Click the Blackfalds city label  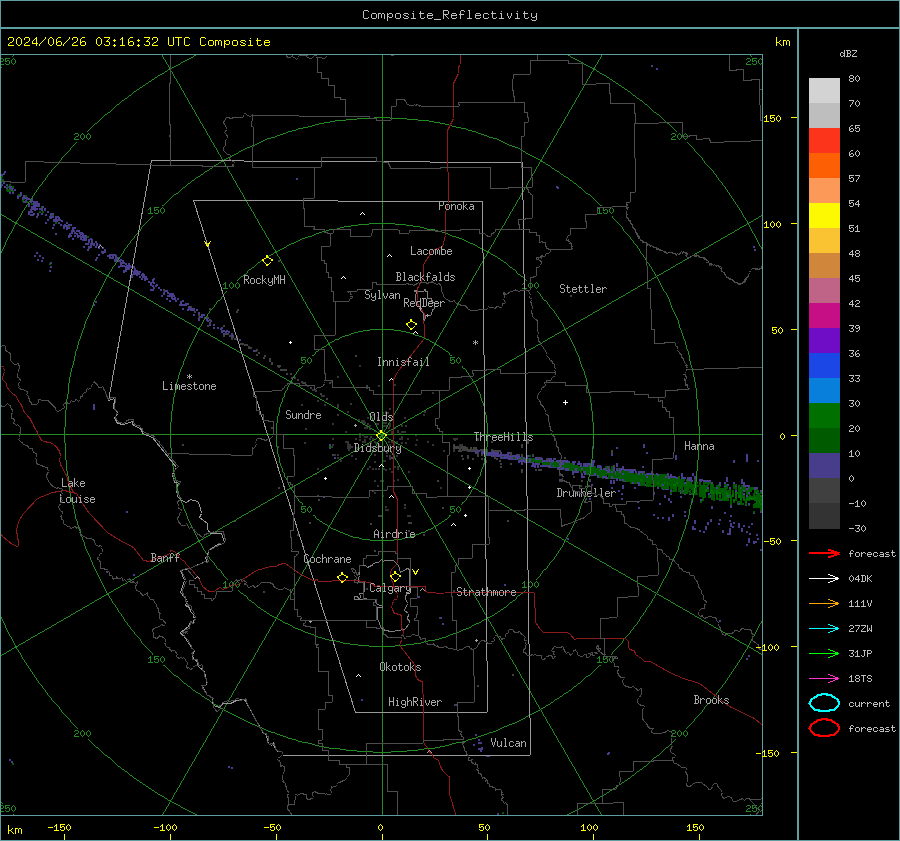click(425, 277)
